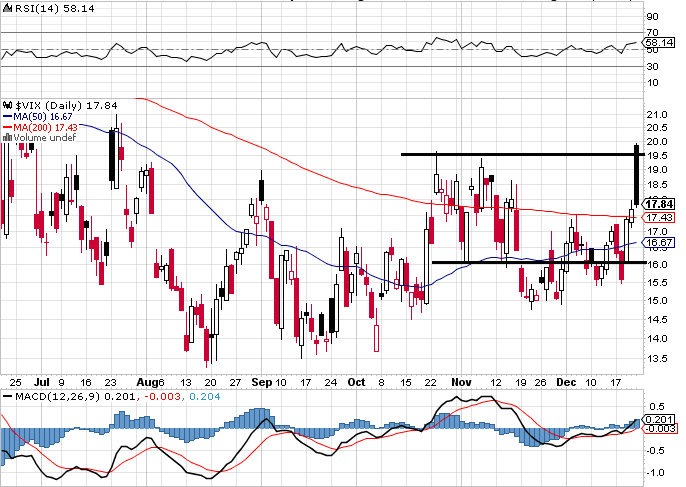Click the 13.5 price axis label

pyautogui.click(x=657, y=359)
